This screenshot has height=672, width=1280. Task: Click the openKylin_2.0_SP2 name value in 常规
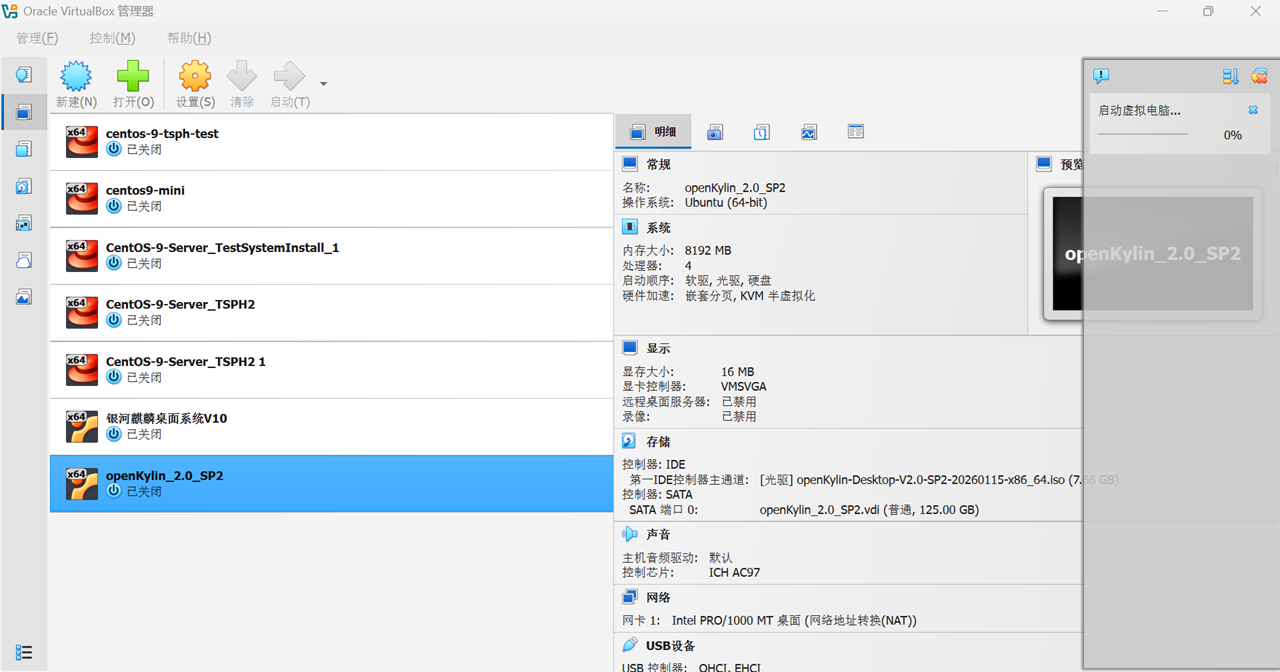coord(735,188)
